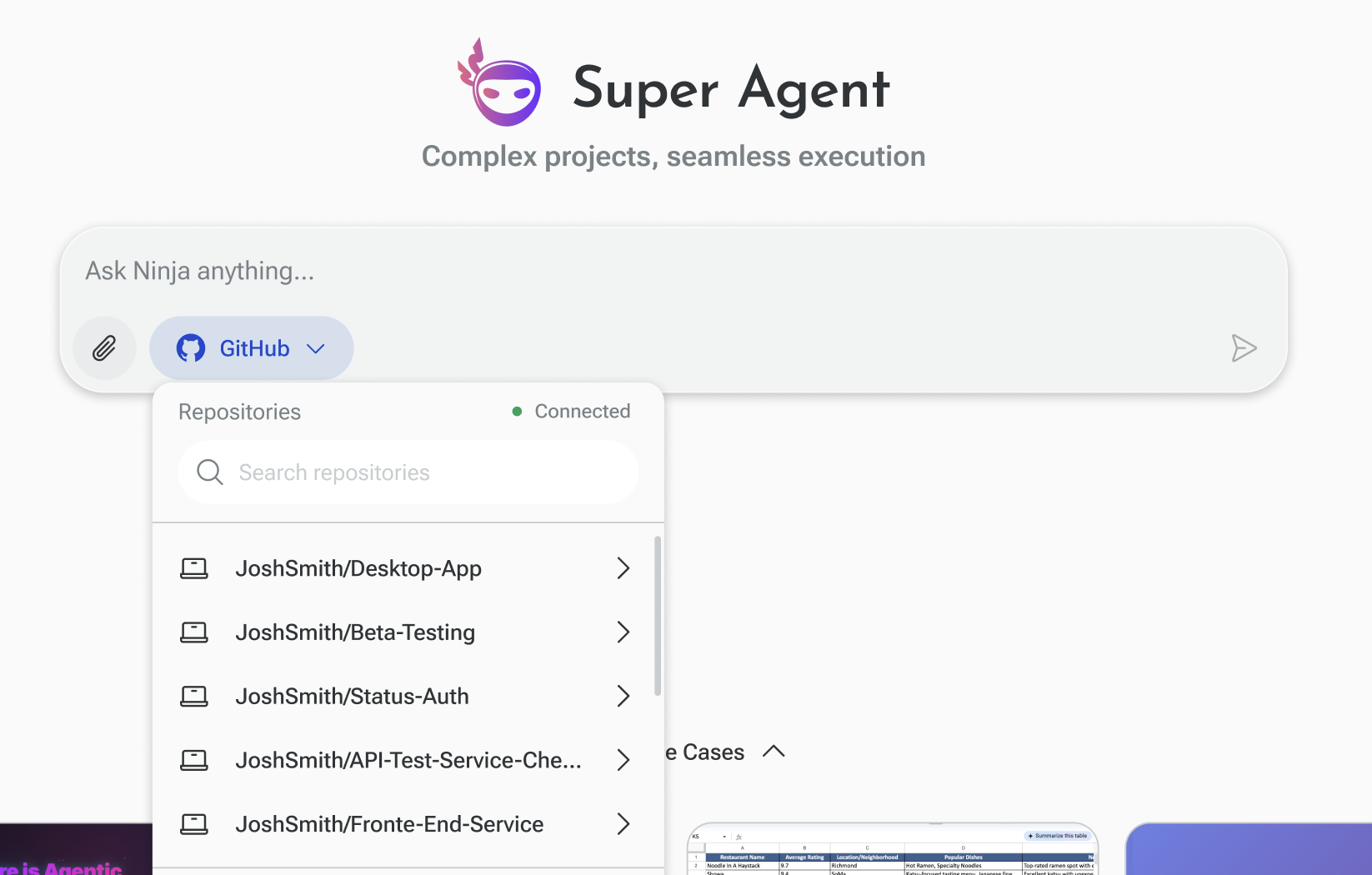
Task: Click the GitHub logo icon in the connector button
Action: point(192,348)
